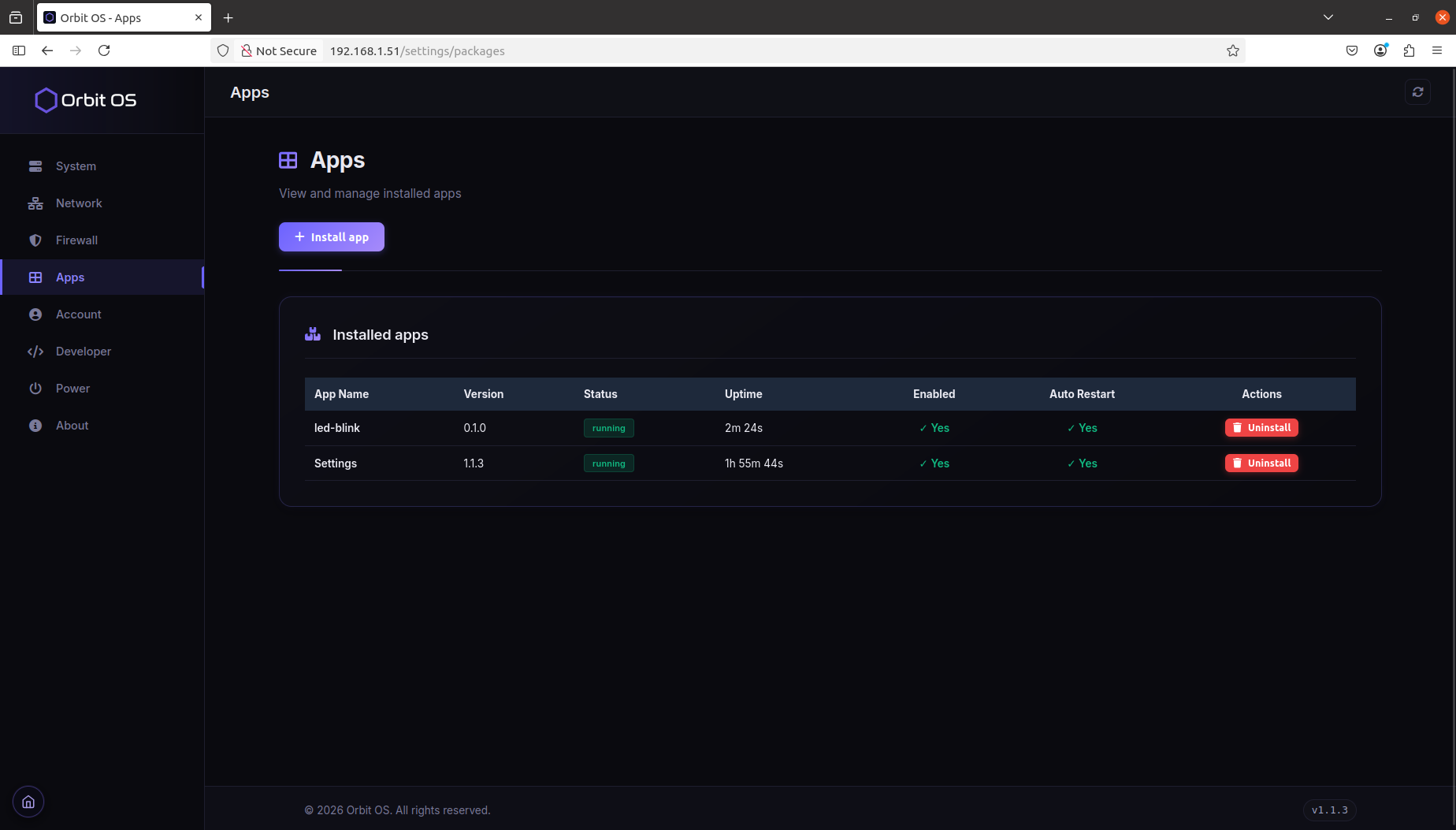Open Power options in sidebar
The width and height of the screenshot is (1456, 830).
[x=102, y=389]
